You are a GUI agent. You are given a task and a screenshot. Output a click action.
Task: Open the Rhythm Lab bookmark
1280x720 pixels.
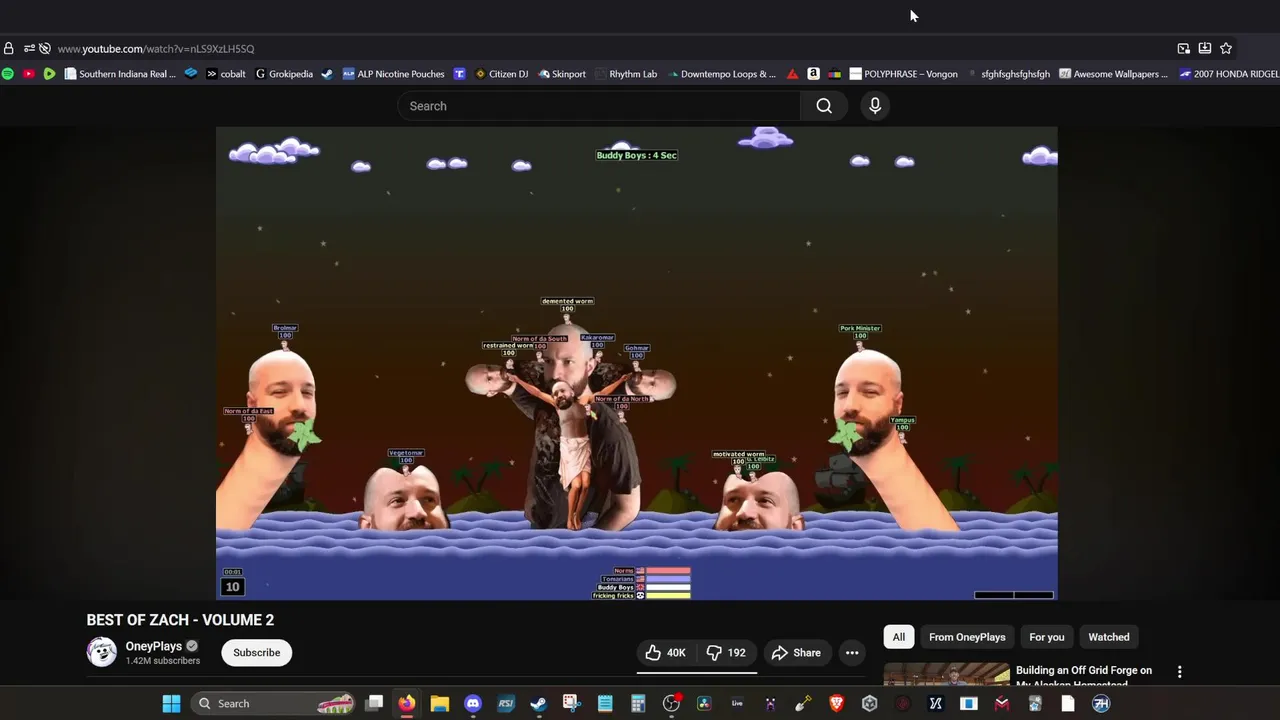coord(626,74)
